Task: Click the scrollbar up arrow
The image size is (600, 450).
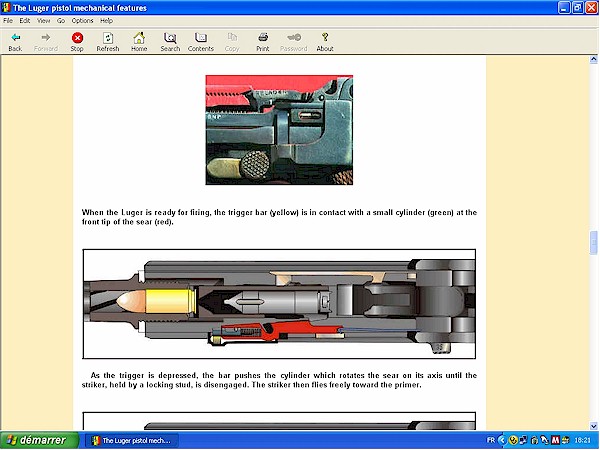Action: 593,59
